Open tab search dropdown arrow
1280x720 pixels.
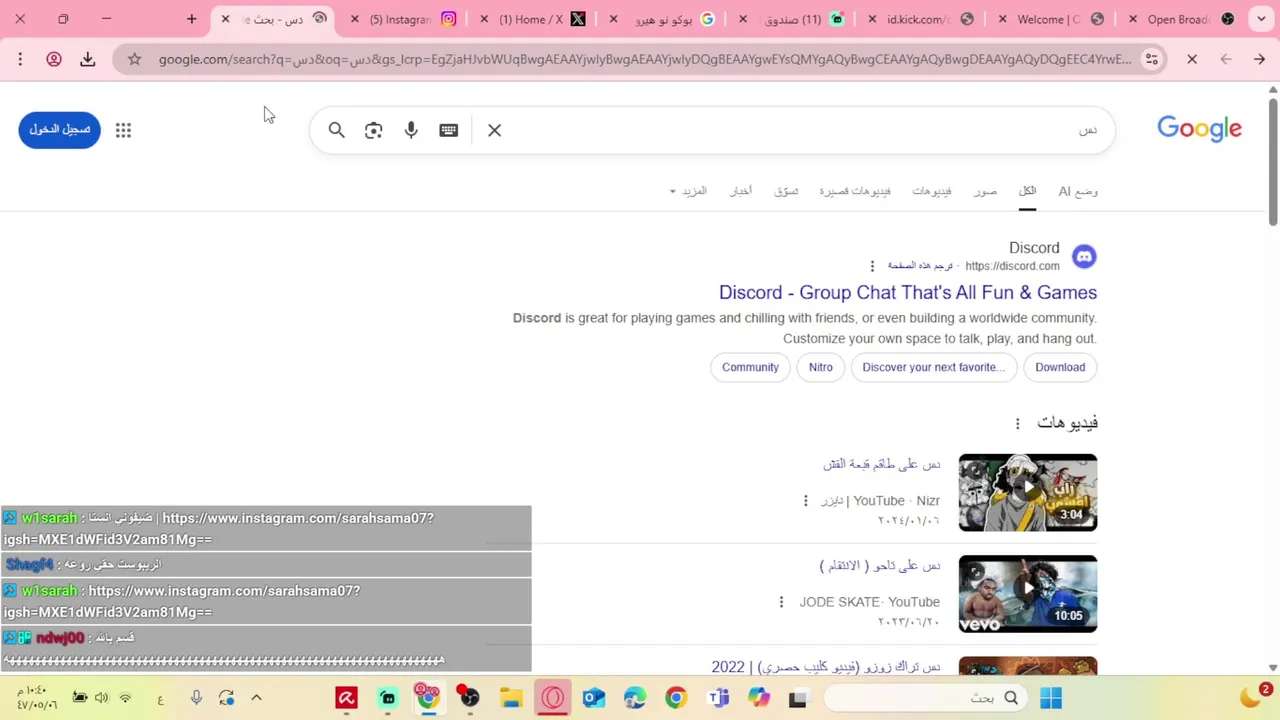coord(1261,19)
